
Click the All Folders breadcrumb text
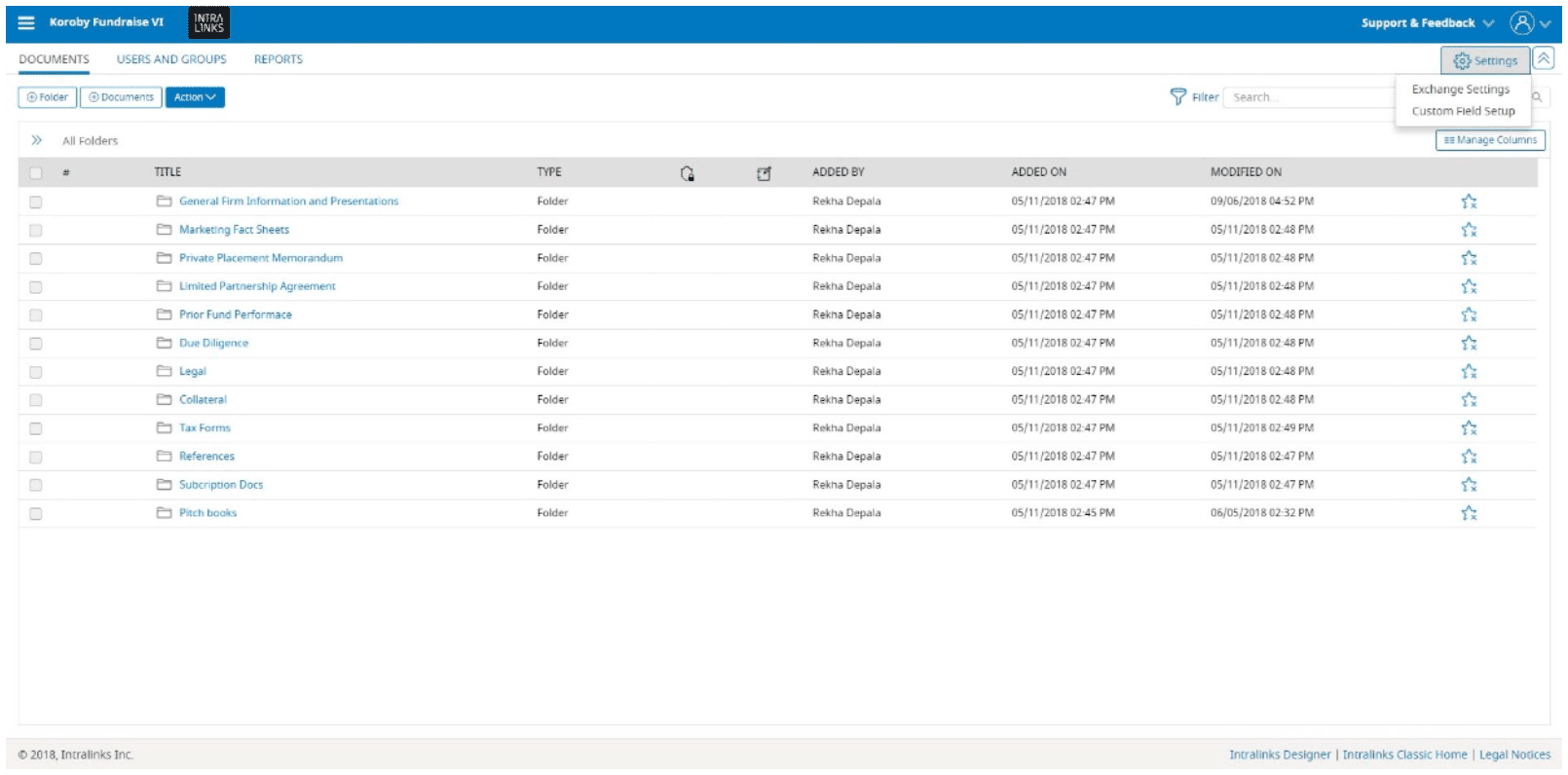[x=90, y=141]
